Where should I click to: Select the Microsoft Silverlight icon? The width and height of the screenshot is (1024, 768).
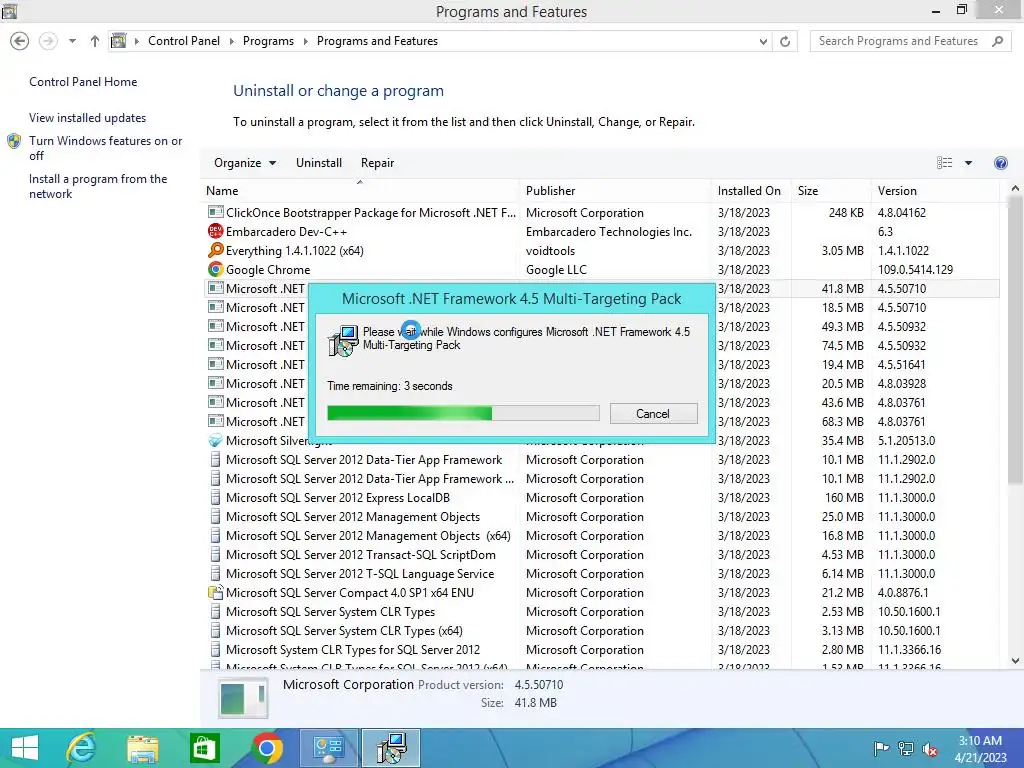pos(216,440)
